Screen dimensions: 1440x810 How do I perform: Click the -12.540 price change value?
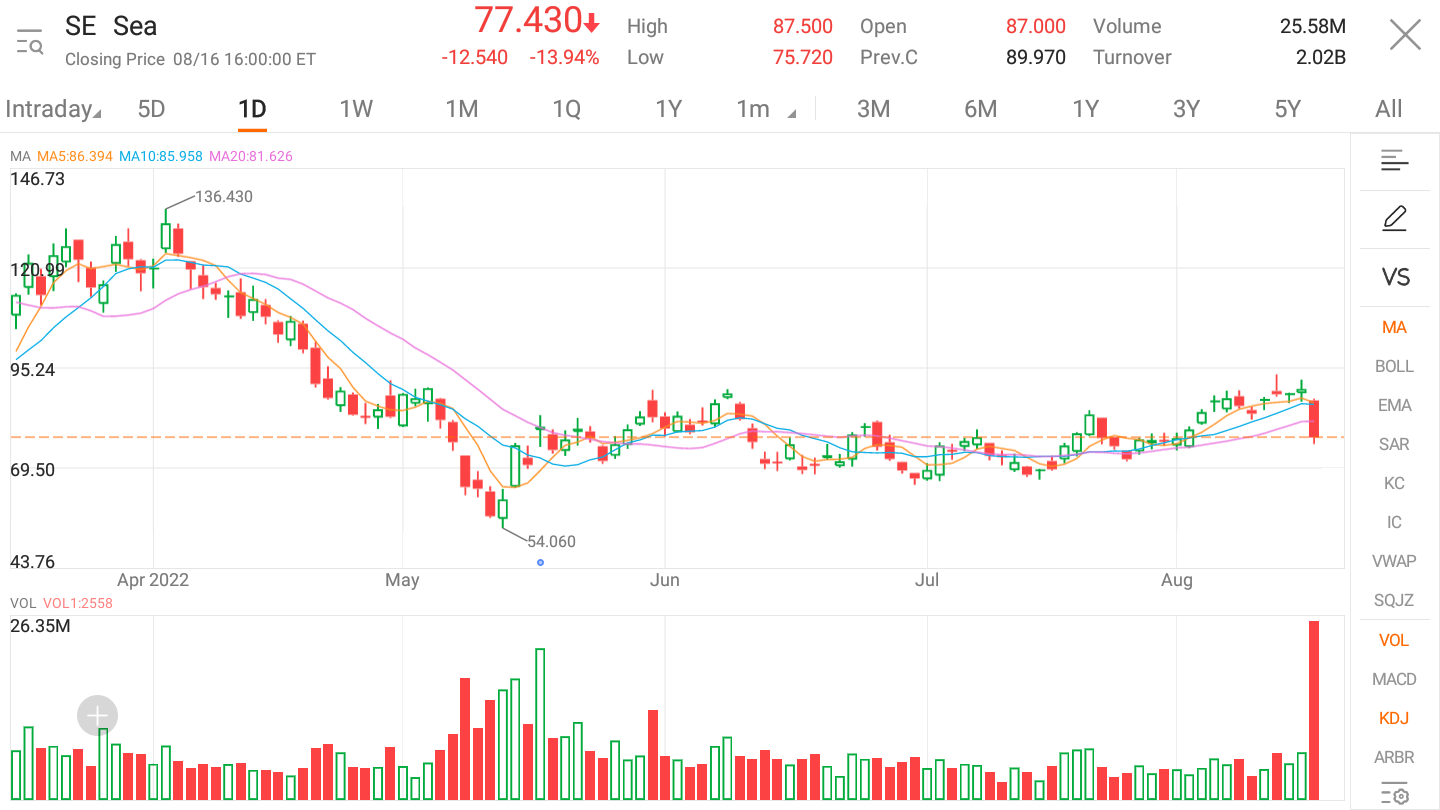coord(474,57)
